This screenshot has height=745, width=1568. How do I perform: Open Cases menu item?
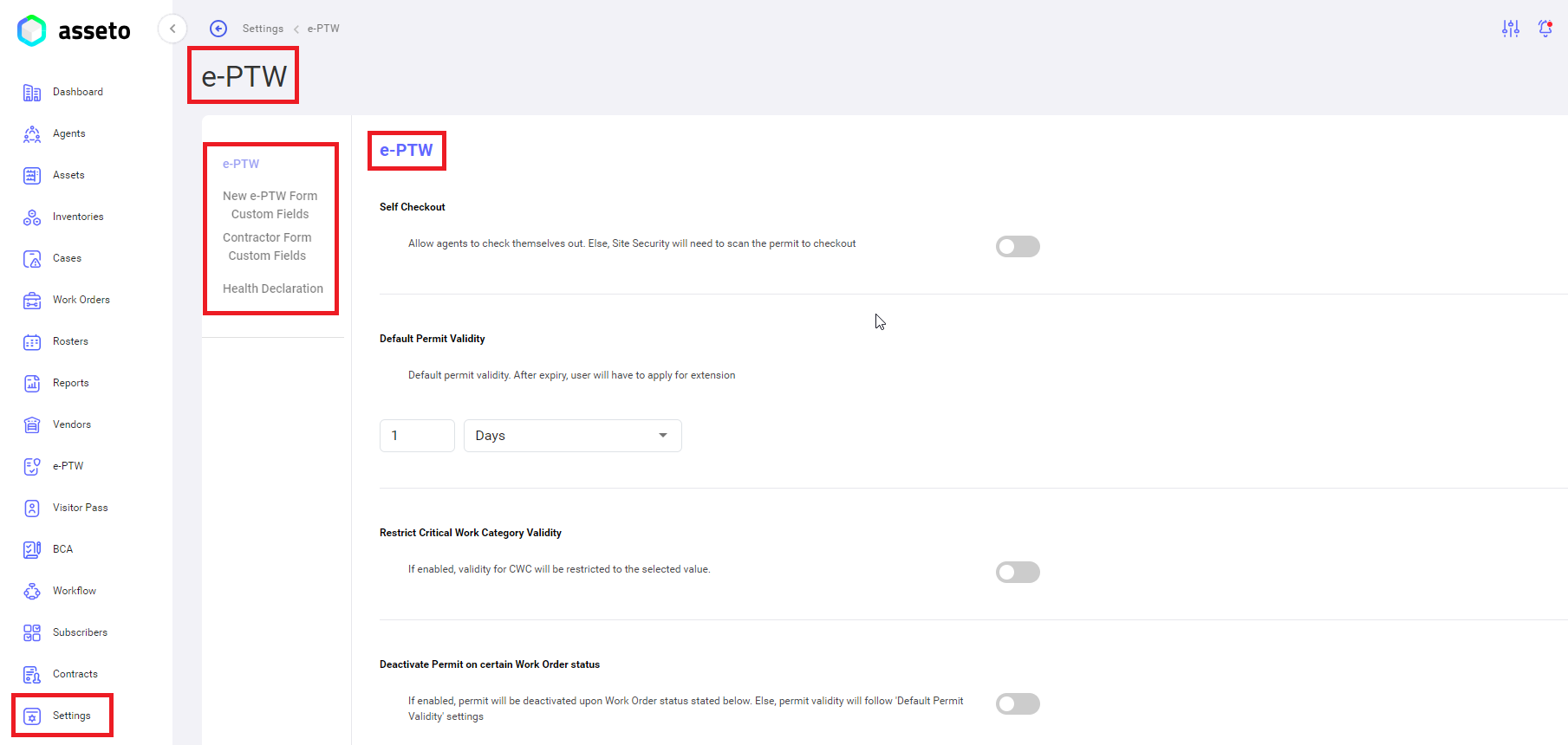(67, 258)
